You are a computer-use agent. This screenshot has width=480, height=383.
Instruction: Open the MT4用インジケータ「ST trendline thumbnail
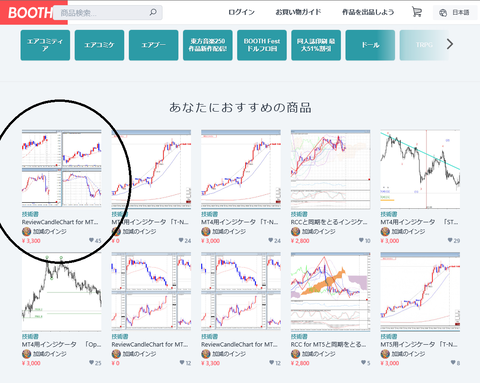click(420, 169)
